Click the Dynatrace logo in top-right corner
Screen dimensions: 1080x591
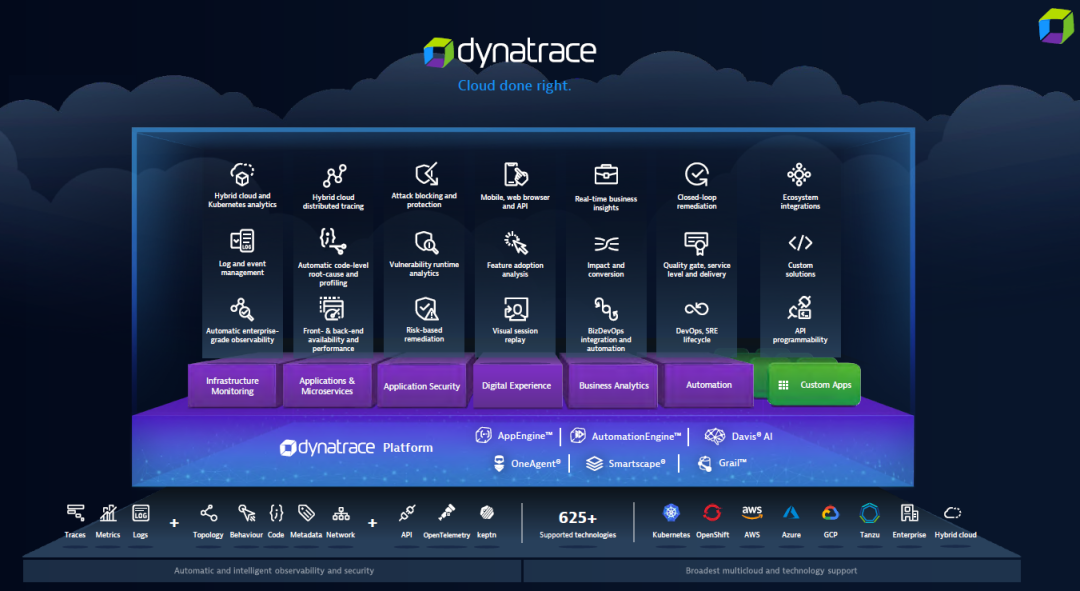[1055, 25]
